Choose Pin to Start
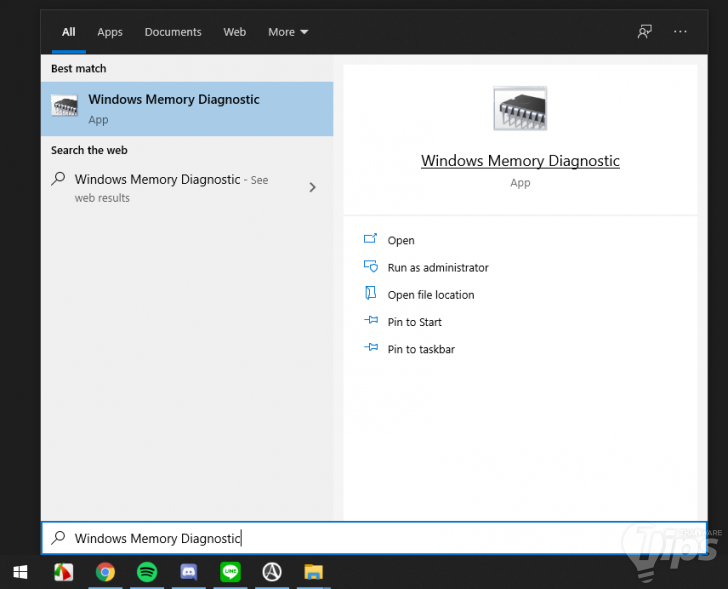Image resolution: width=728 pixels, height=589 pixels. (x=415, y=322)
